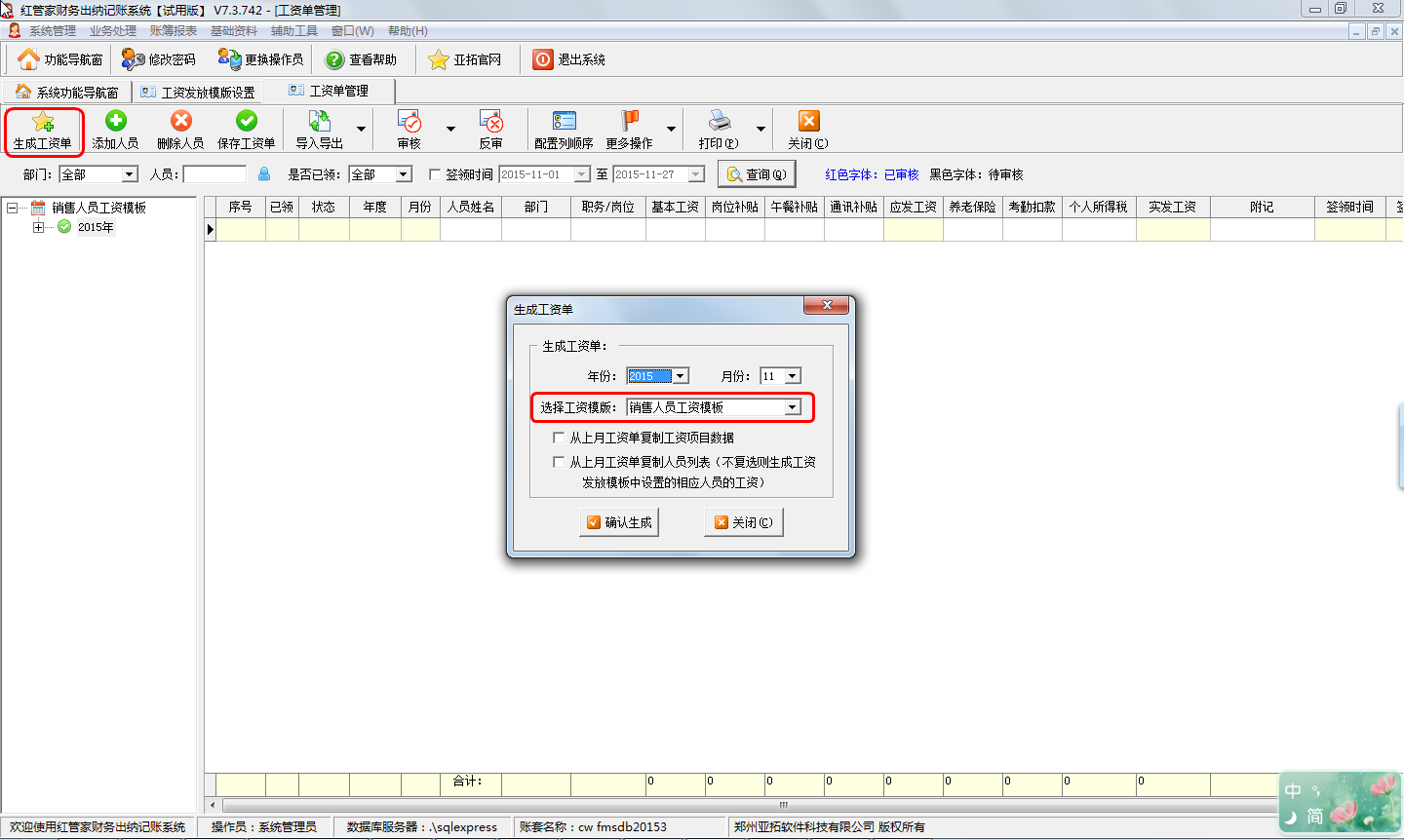Open the 业务处理 menu
The height and width of the screenshot is (840, 1404).
tap(113, 31)
